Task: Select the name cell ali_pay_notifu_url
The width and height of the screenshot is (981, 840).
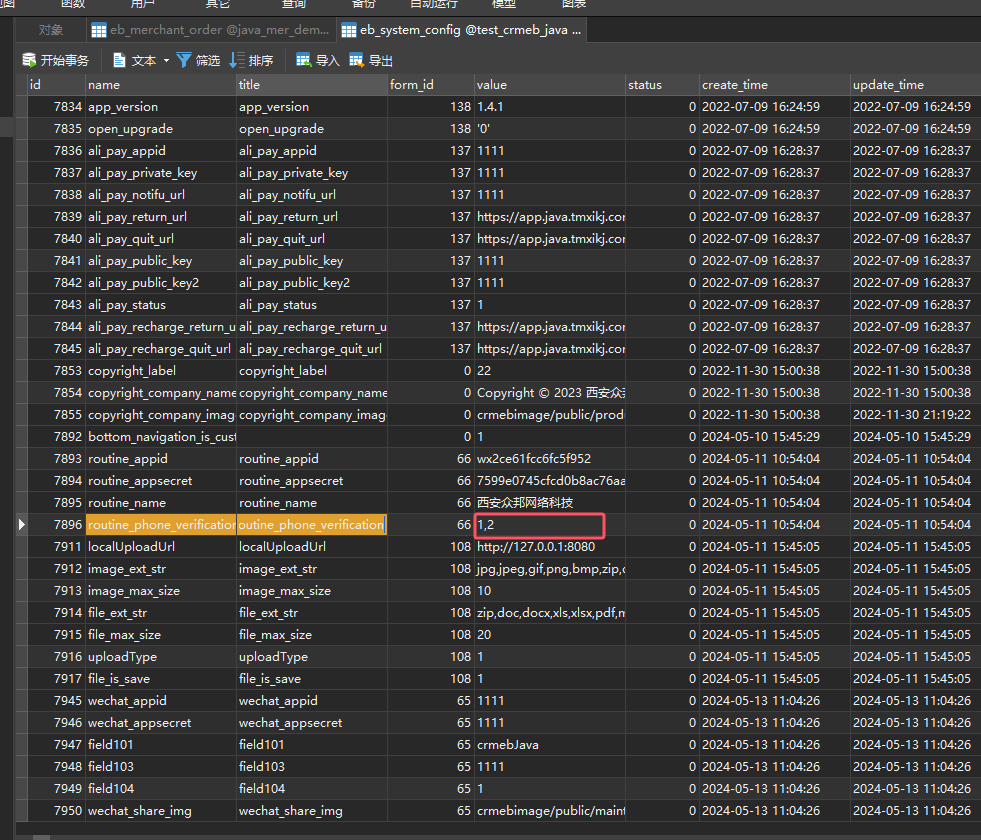Action: coord(161,195)
